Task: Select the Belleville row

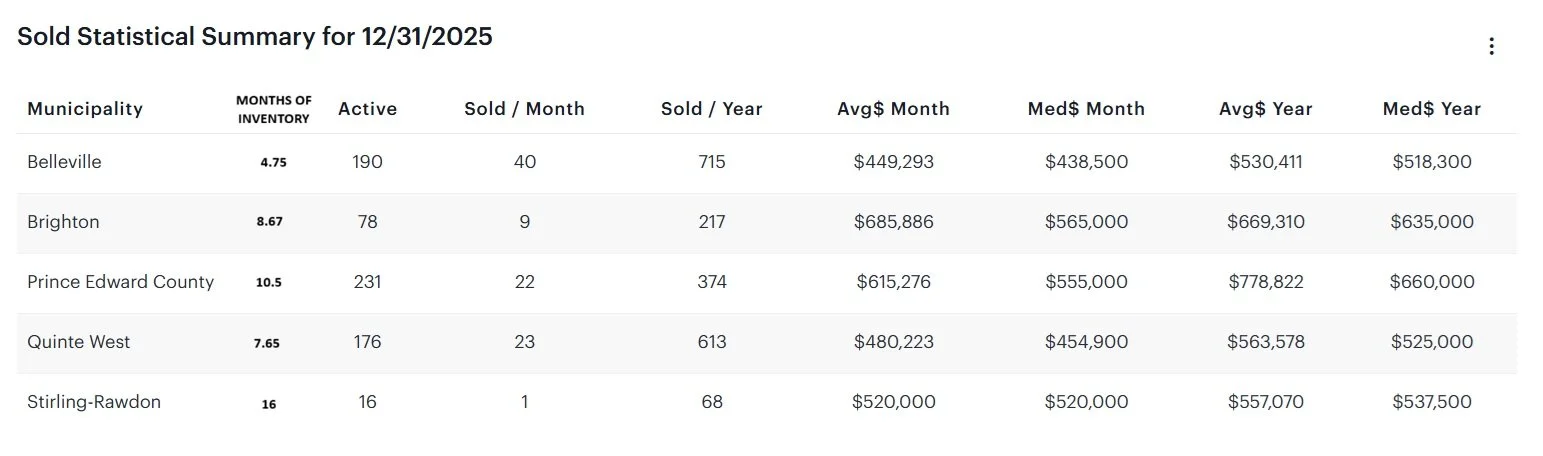Action: (x=64, y=162)
